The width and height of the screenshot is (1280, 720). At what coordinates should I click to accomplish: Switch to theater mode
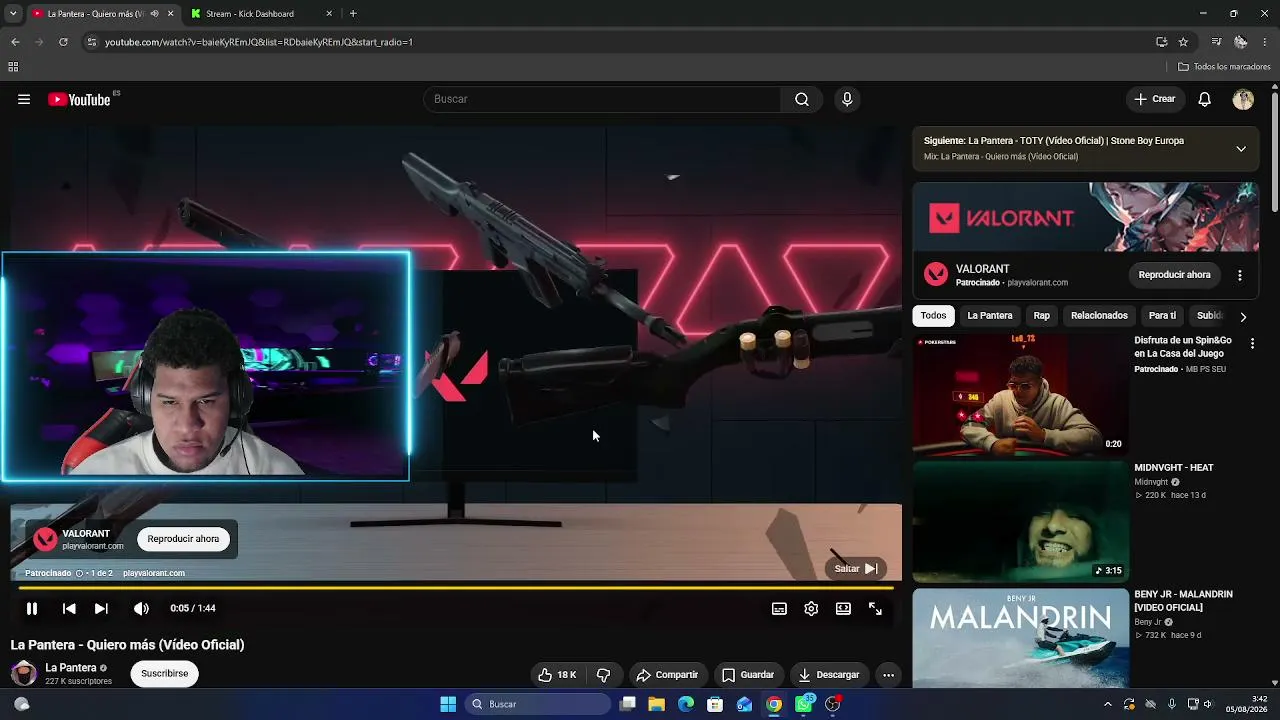(x=843, y=608)
